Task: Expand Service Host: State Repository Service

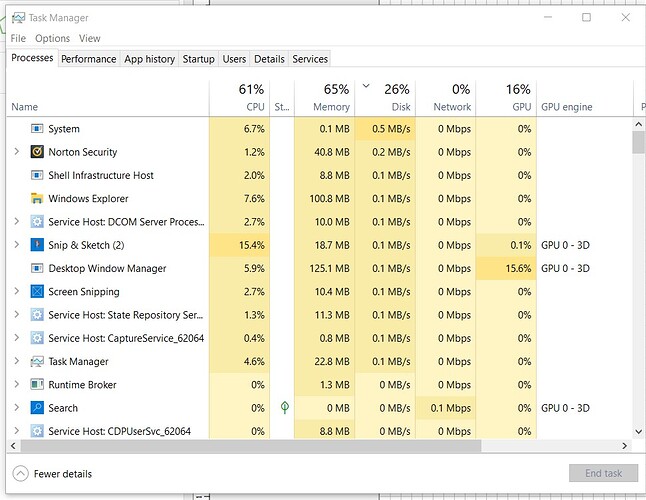Action: tap(16, 315)
